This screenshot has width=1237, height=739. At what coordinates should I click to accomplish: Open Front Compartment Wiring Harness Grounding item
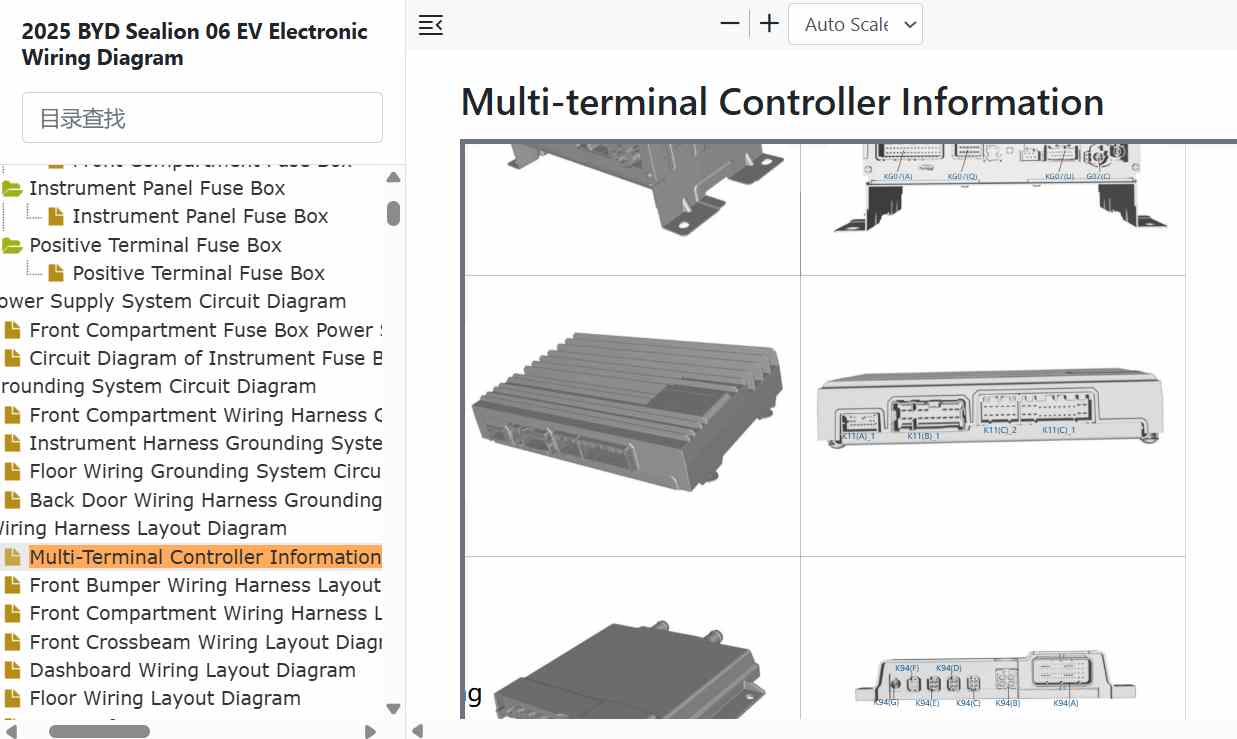pyautogui.click(x=205, y=415)
